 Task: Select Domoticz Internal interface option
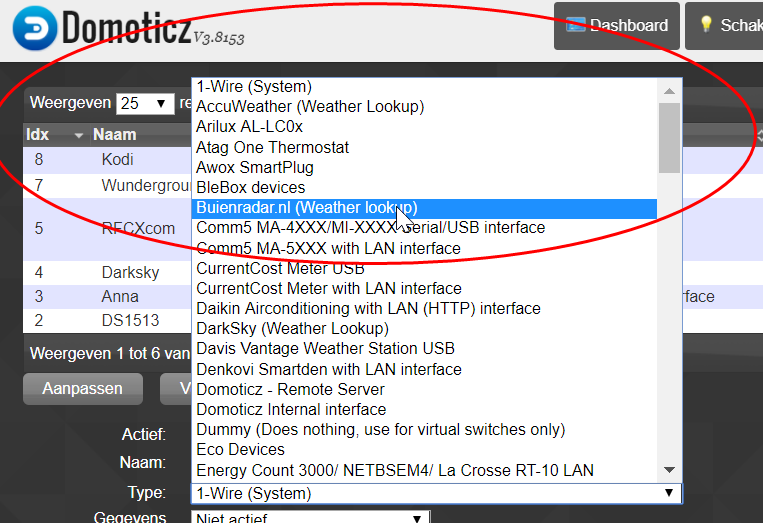point(424,410)
